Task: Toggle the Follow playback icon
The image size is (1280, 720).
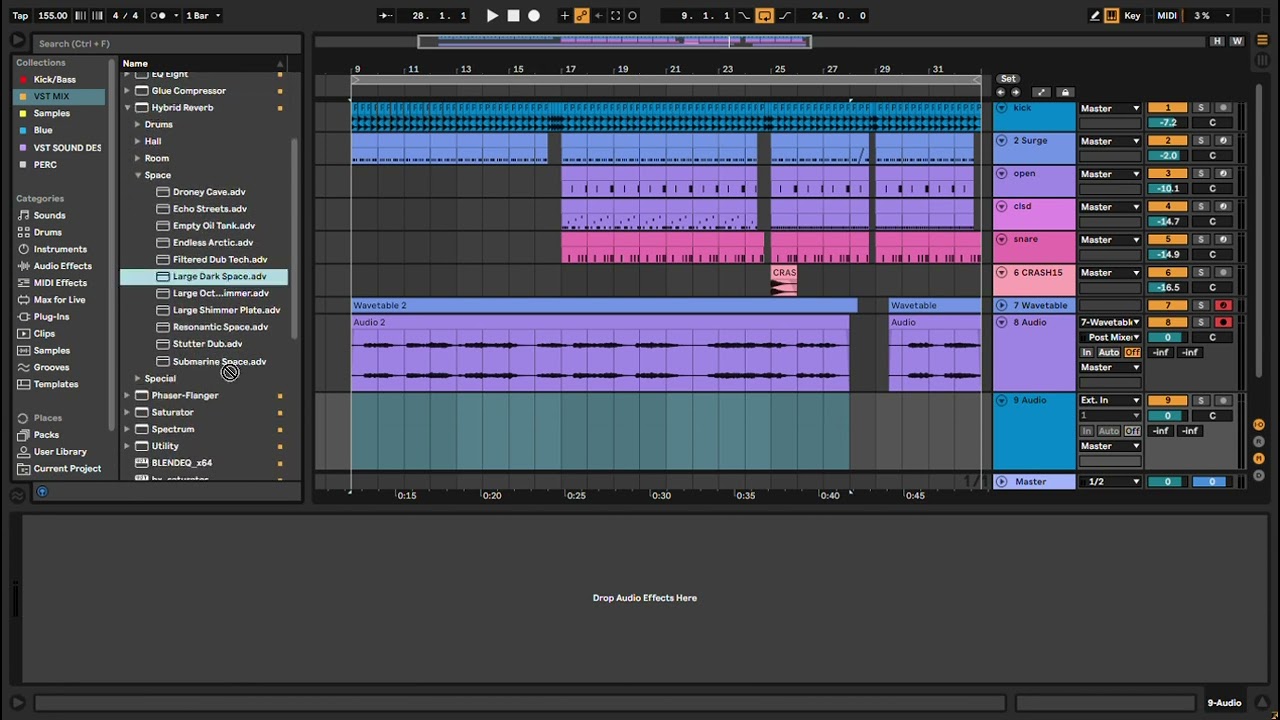Action: (387, 15)
